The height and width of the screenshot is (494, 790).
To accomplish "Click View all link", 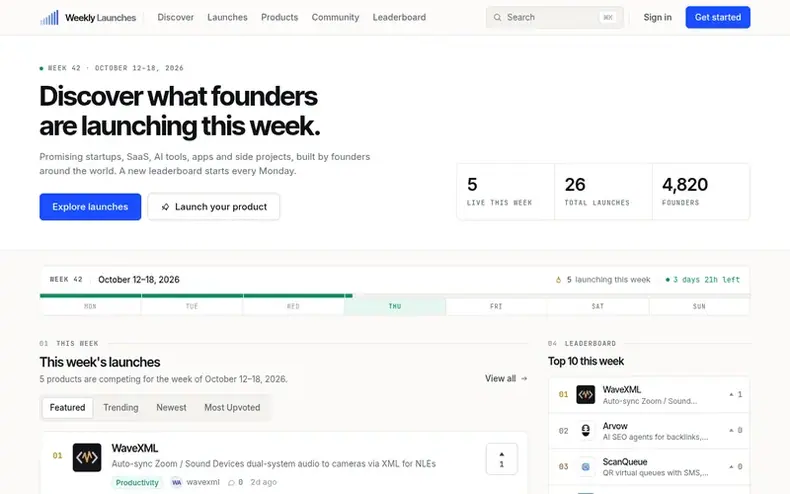I will coord(506,379).
